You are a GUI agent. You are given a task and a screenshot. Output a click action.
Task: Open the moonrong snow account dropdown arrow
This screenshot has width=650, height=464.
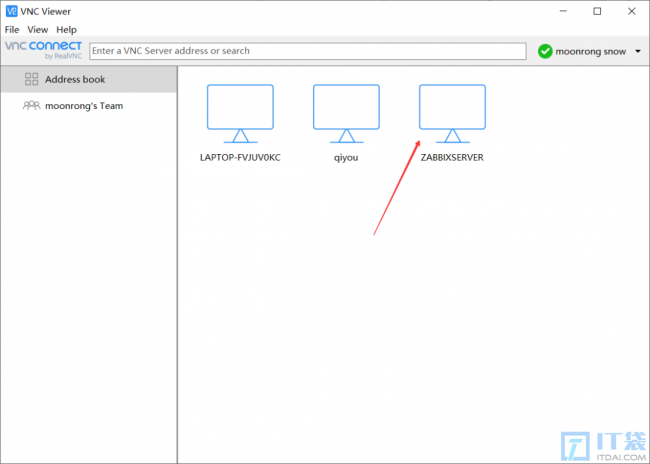click(x=638, y=51)
